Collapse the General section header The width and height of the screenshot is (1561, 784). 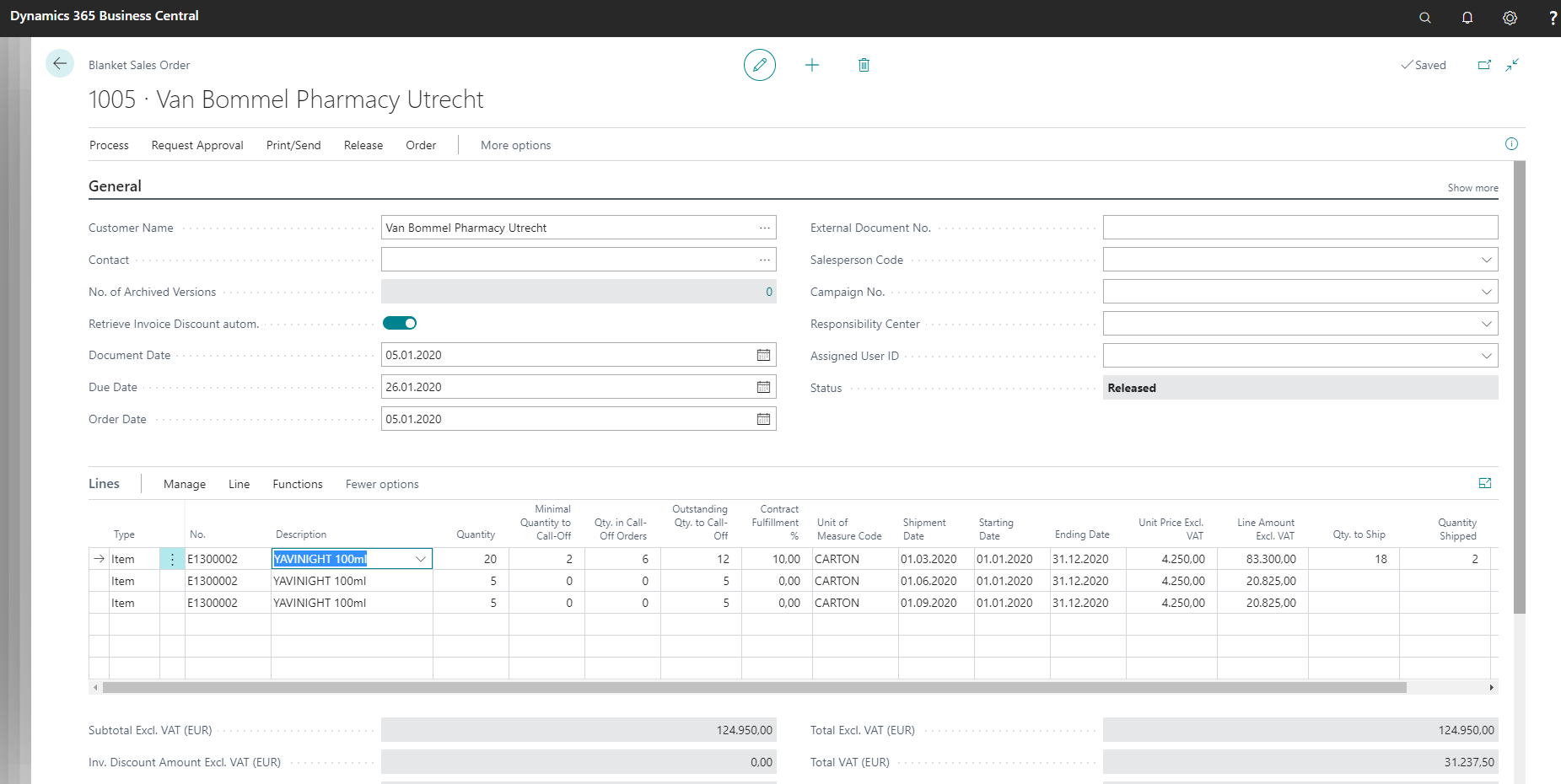(115, 186)
